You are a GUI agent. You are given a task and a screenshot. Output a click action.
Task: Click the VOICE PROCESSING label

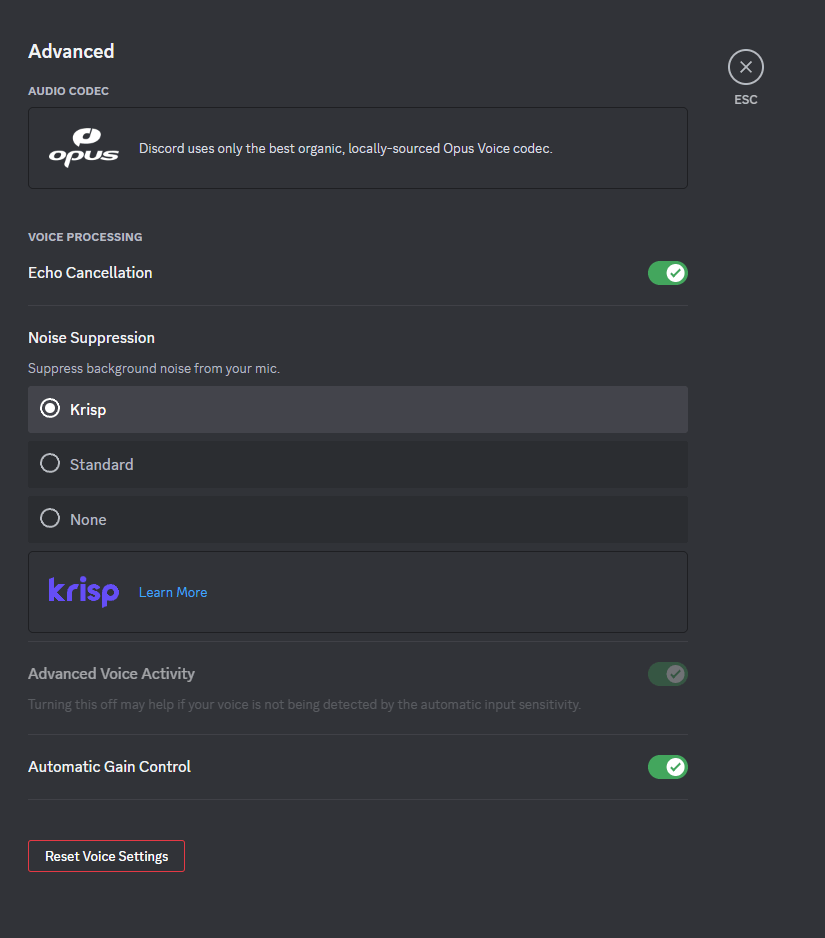pos(85,237)
